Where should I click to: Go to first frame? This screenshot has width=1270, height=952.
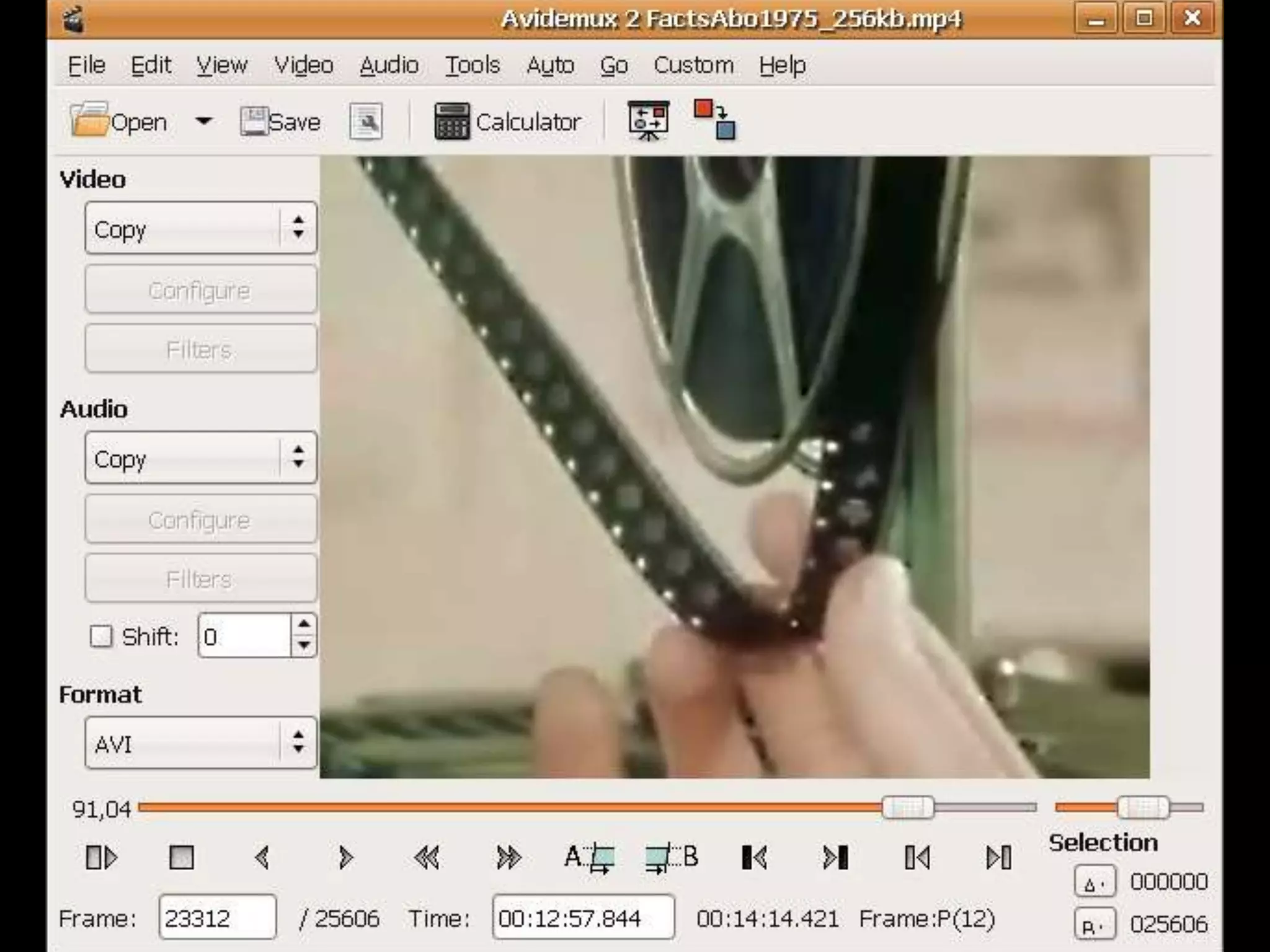(x=917, y=858)
